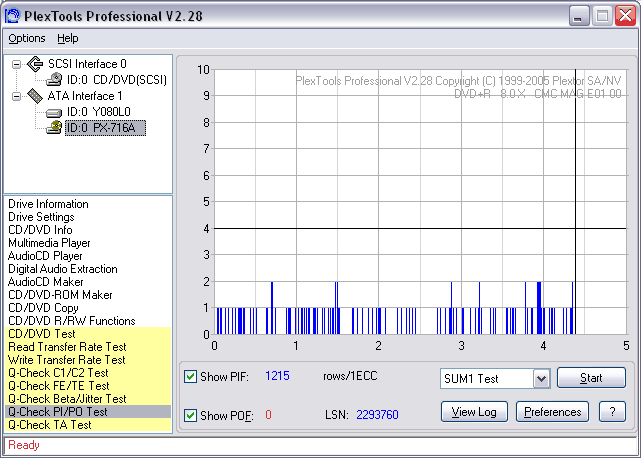Open CD/DVD Copy function
The width and height of the screenshot is (641, 458).
coord(43,308)
